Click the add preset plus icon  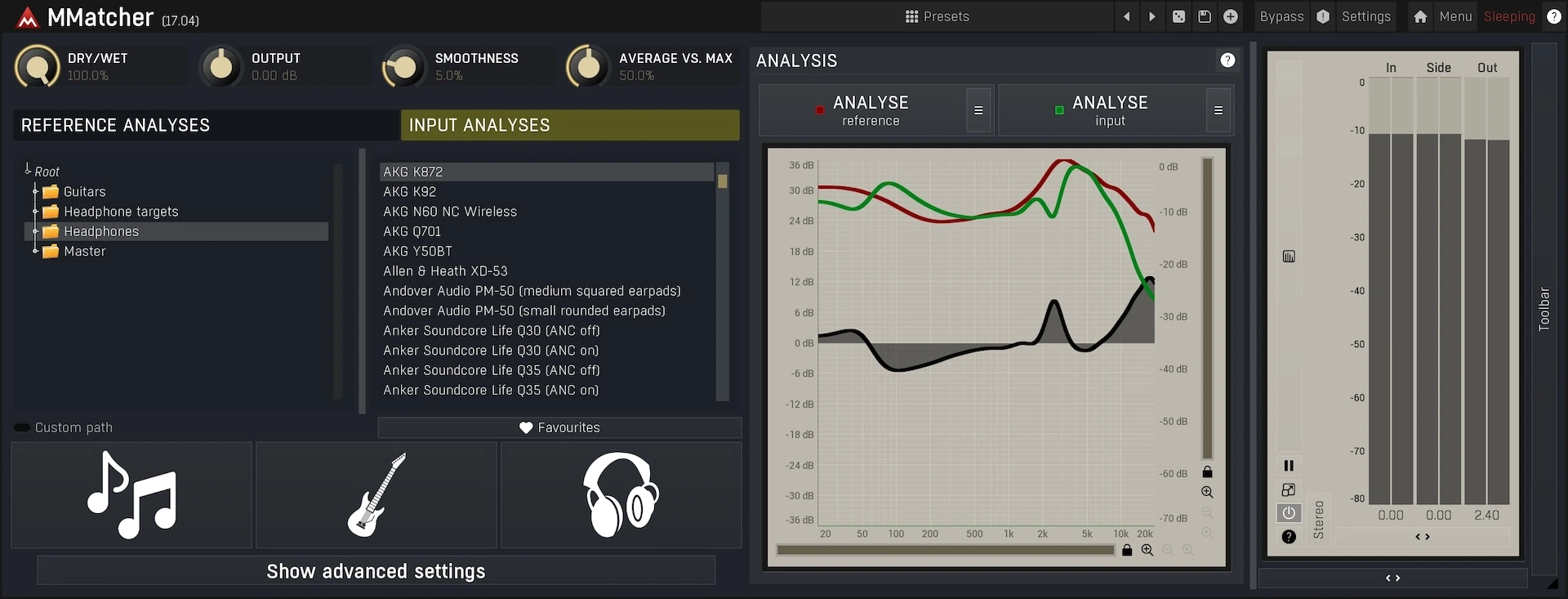pyautogui.click(x=1231, y=16)
